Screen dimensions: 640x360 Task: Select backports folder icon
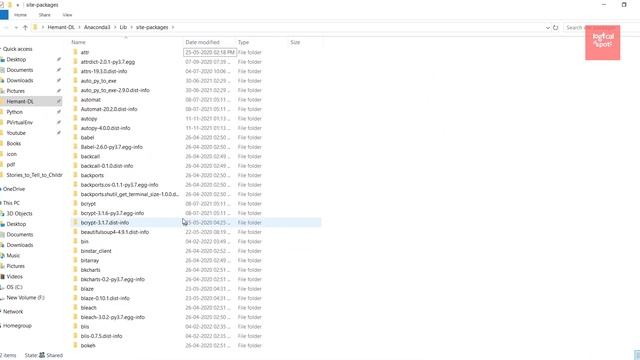75,175
